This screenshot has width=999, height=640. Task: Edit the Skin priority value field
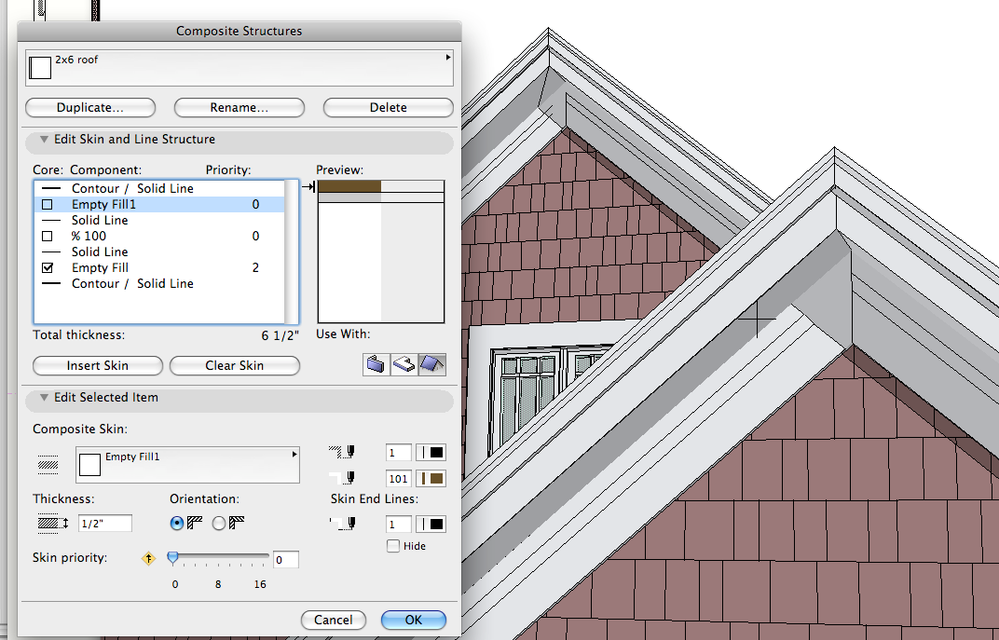click(285, 560)
